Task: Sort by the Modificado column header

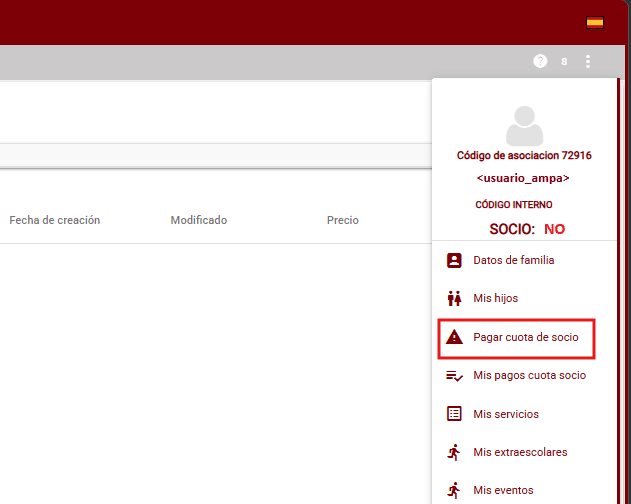Action: (198, 220)
